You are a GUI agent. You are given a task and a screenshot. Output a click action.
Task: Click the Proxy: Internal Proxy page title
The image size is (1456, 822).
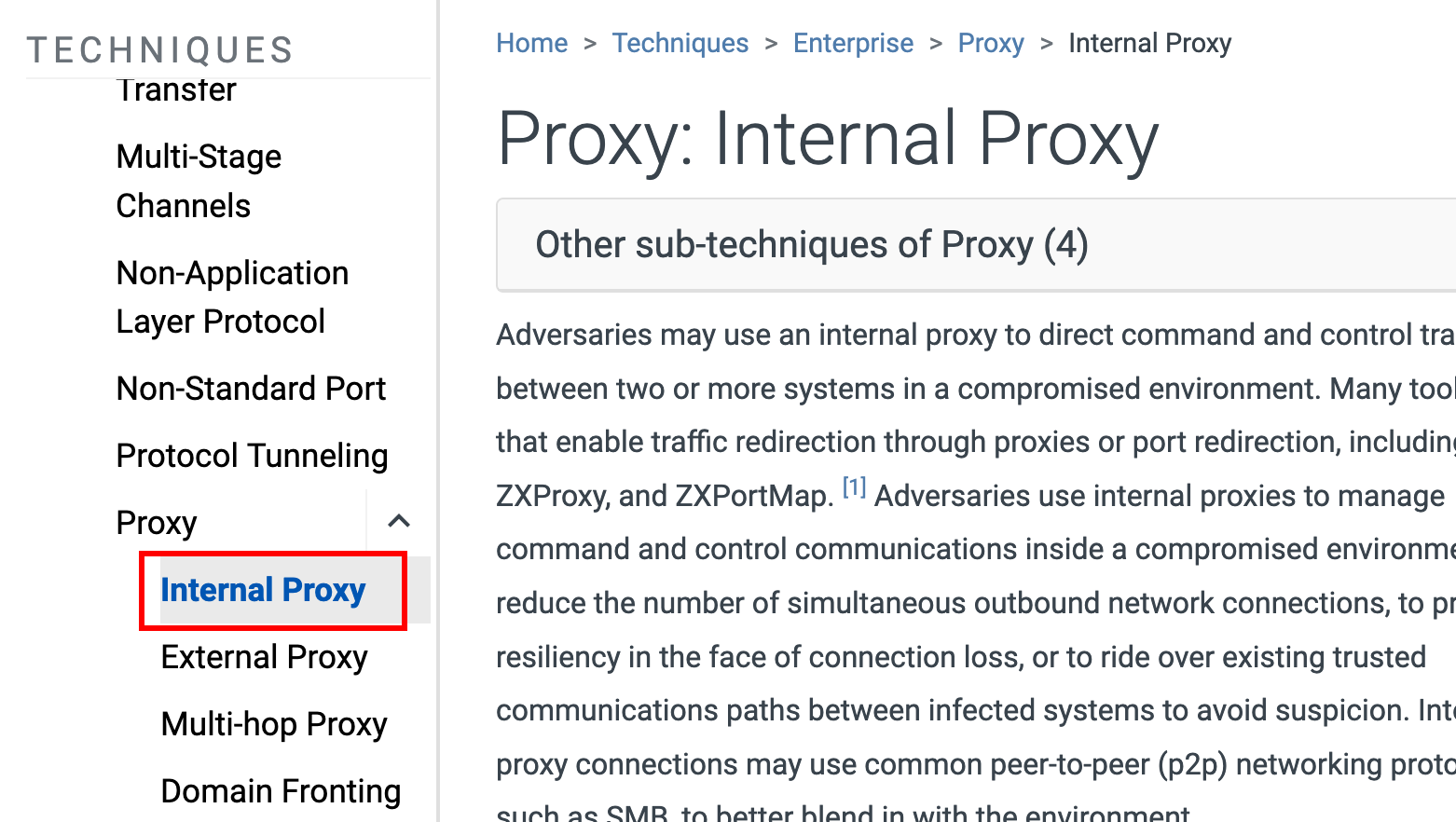coord(828,140)
